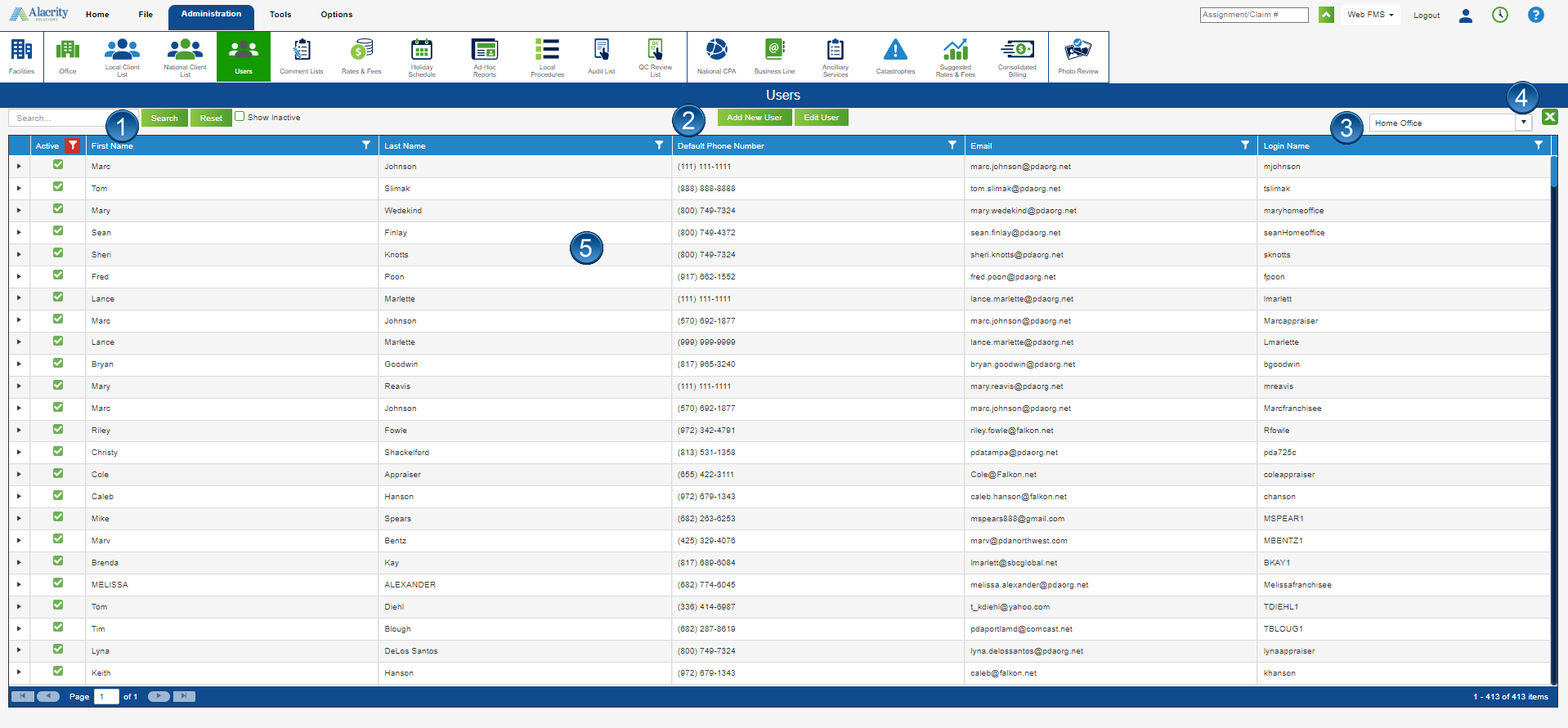Viewport: 1568px width, 728px height.
Task: Click the blue help question mark icon
Action: pyautogui.click(x=1536, y=15)
